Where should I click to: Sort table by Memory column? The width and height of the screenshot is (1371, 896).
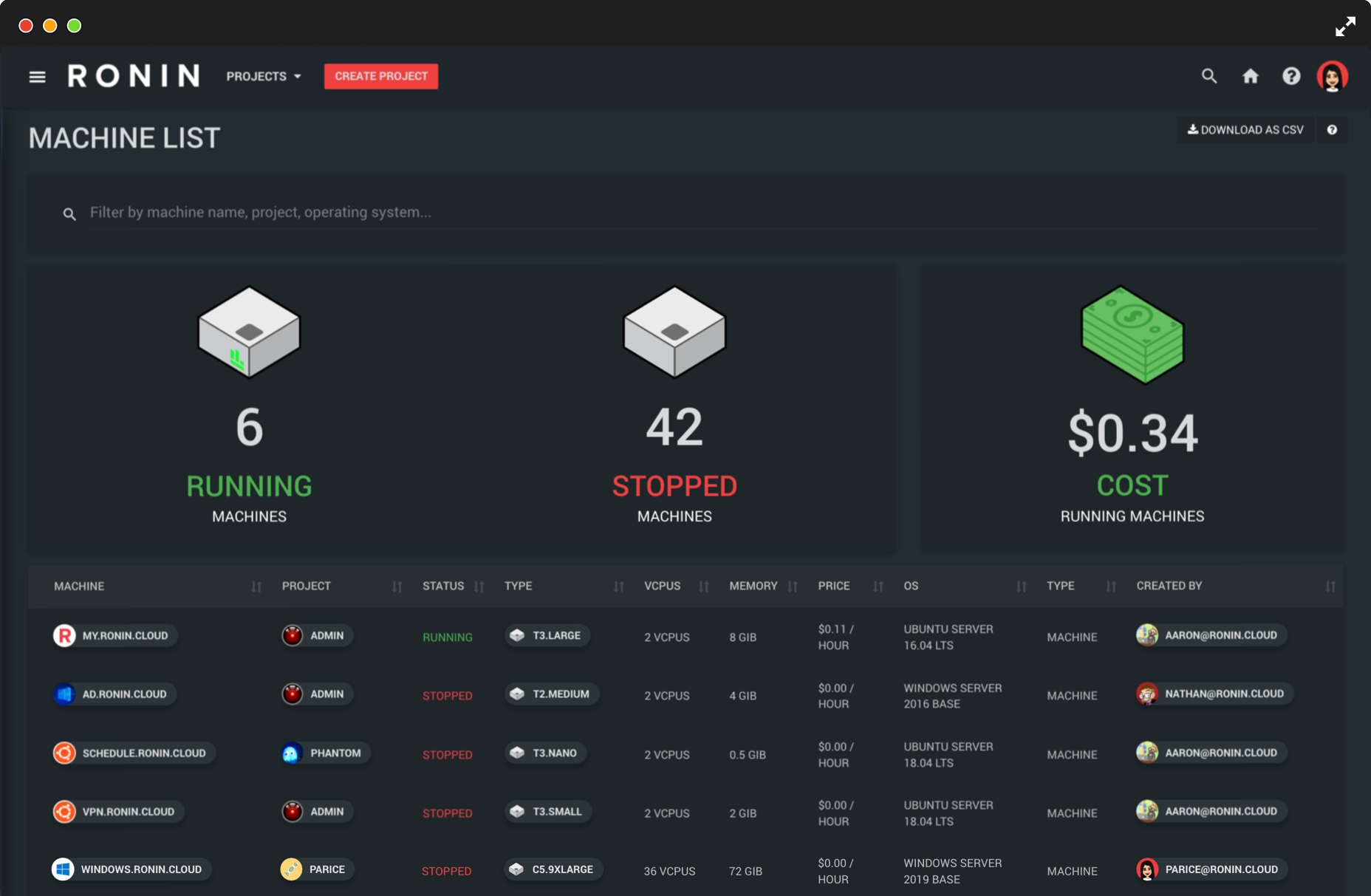click(792, 586)
